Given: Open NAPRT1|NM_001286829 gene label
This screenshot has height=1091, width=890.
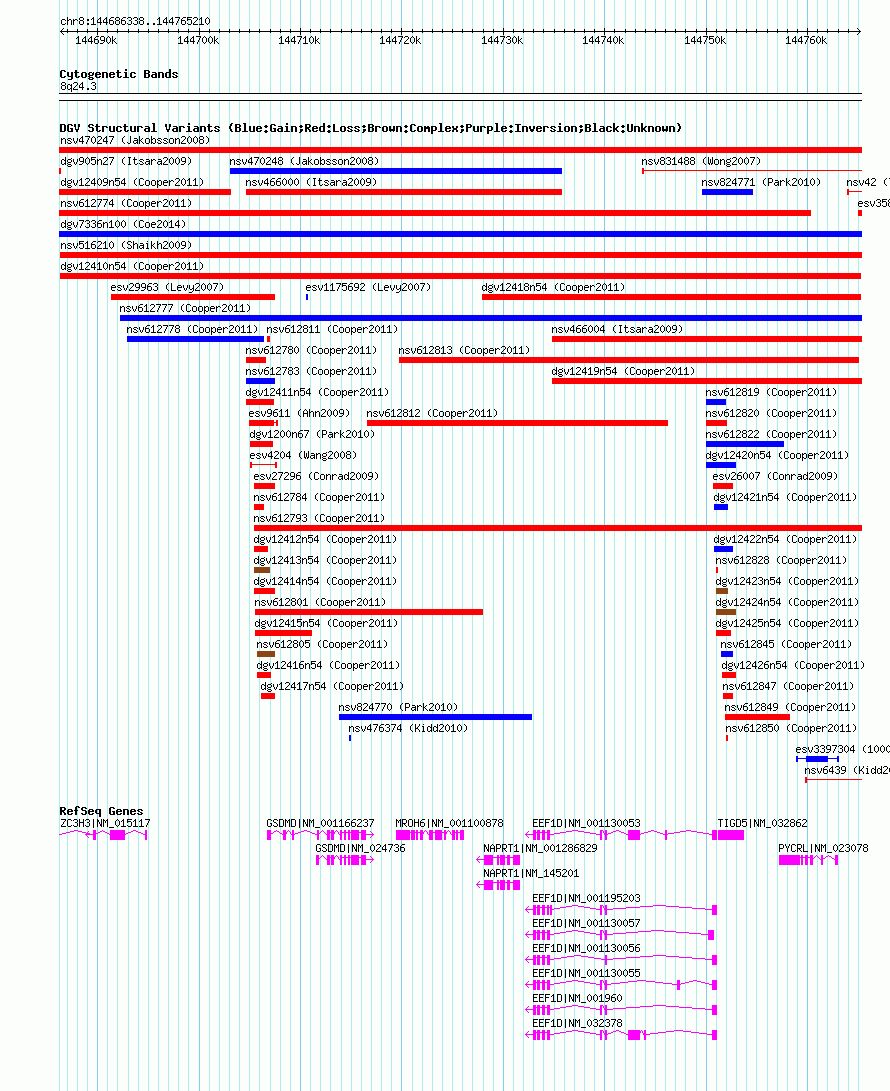Looking at the screenshot, I should (x=540, y=847).
